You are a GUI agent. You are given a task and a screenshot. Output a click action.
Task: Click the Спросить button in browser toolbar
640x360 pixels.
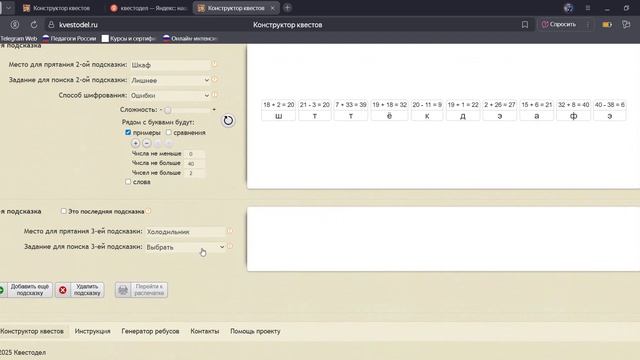click(559, 24)
